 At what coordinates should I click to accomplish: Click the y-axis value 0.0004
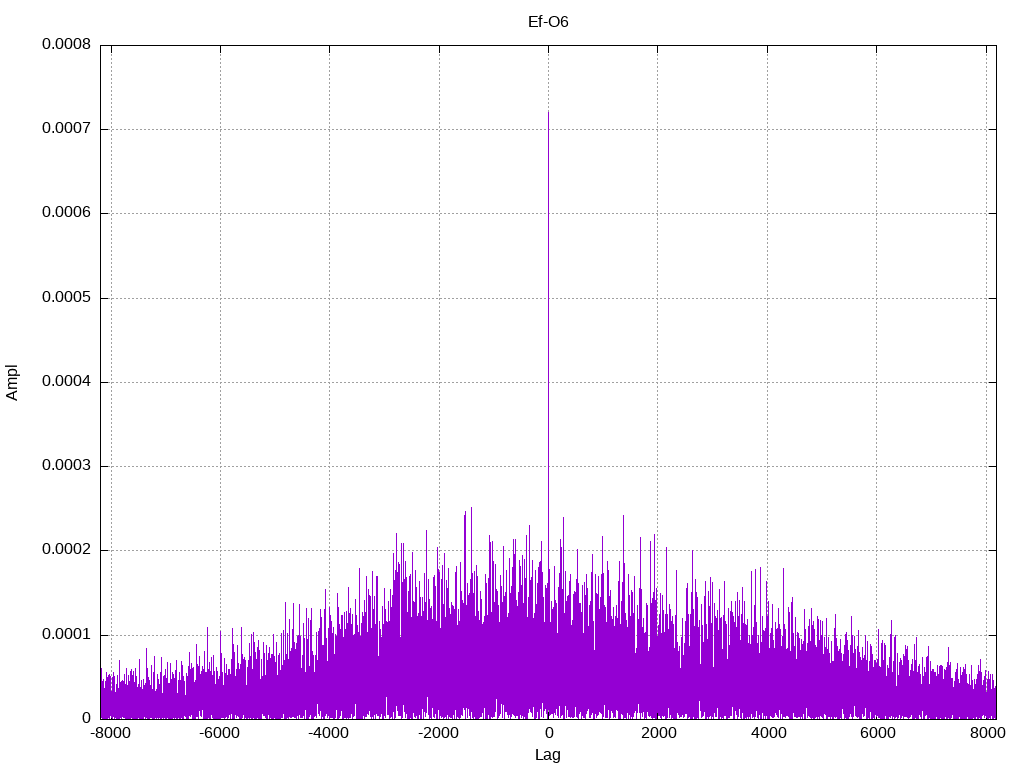67,382
